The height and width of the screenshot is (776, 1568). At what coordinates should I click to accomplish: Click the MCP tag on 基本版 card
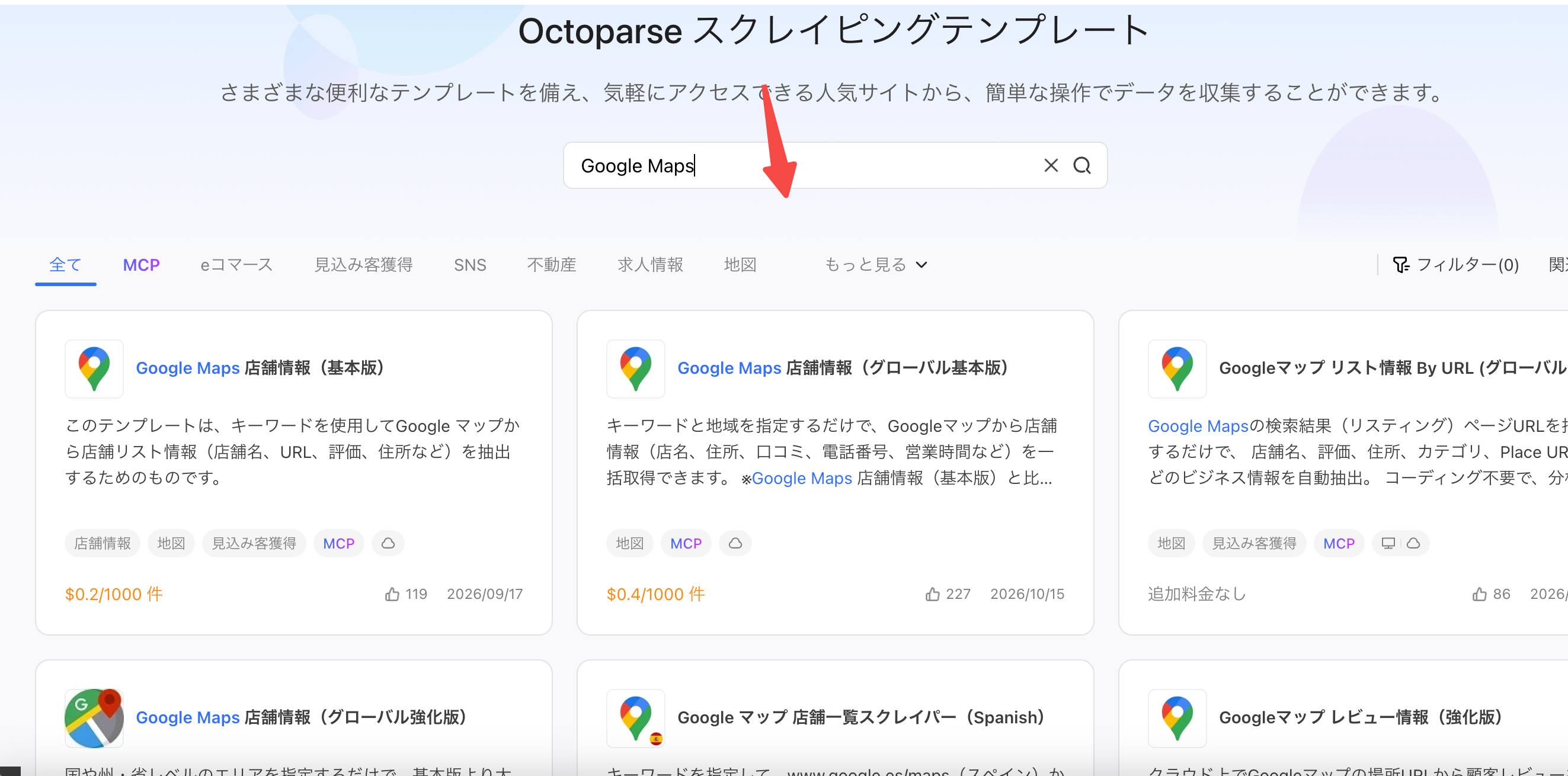tap(338, 543)
